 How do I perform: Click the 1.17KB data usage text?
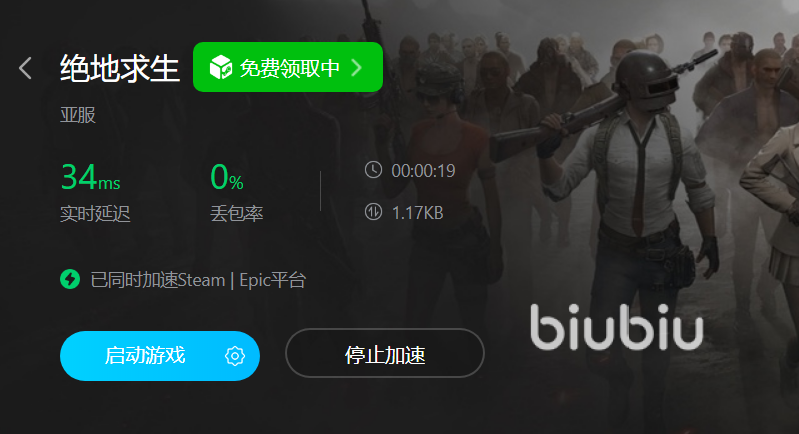pos(417,212)
